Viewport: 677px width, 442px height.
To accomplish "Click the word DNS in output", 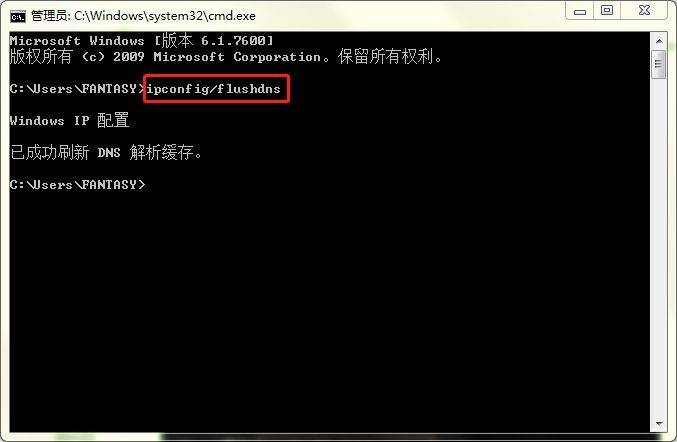I will click(x=109, y=153).
